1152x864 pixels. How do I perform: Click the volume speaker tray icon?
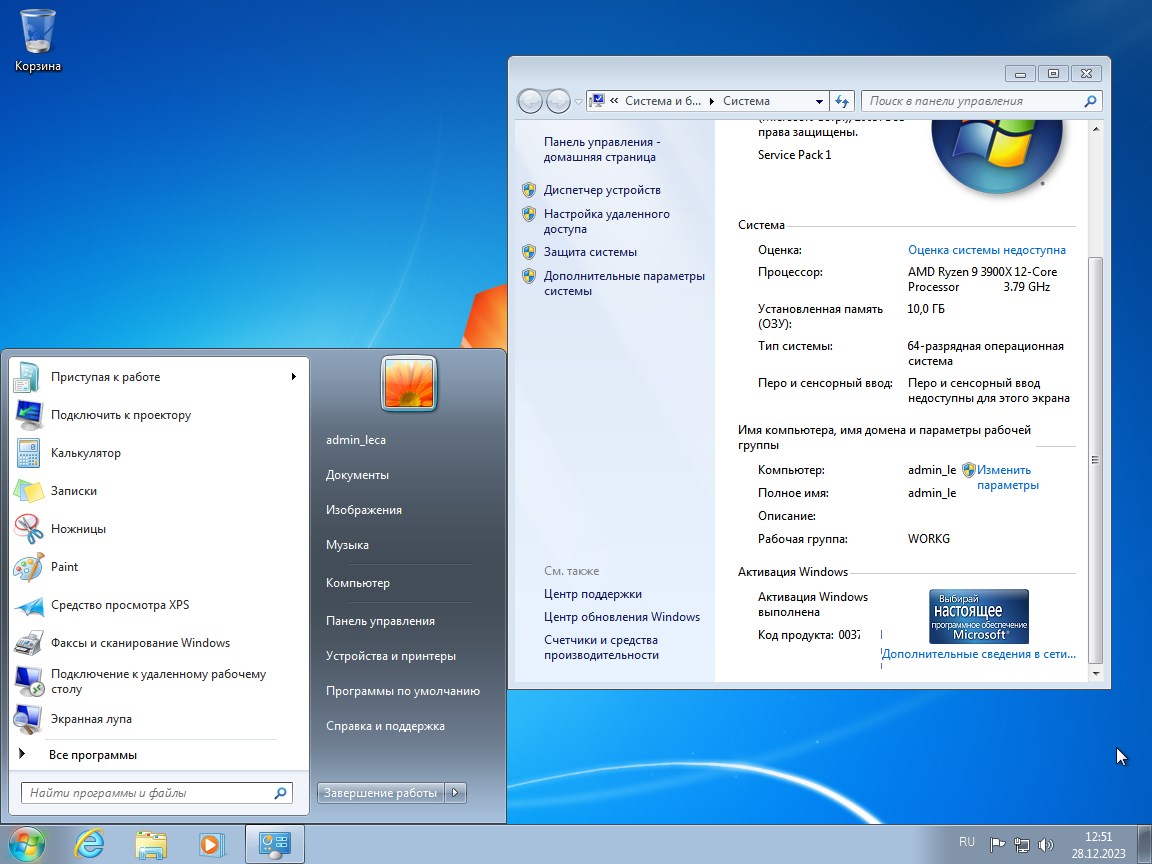[x=1045, y=845]
